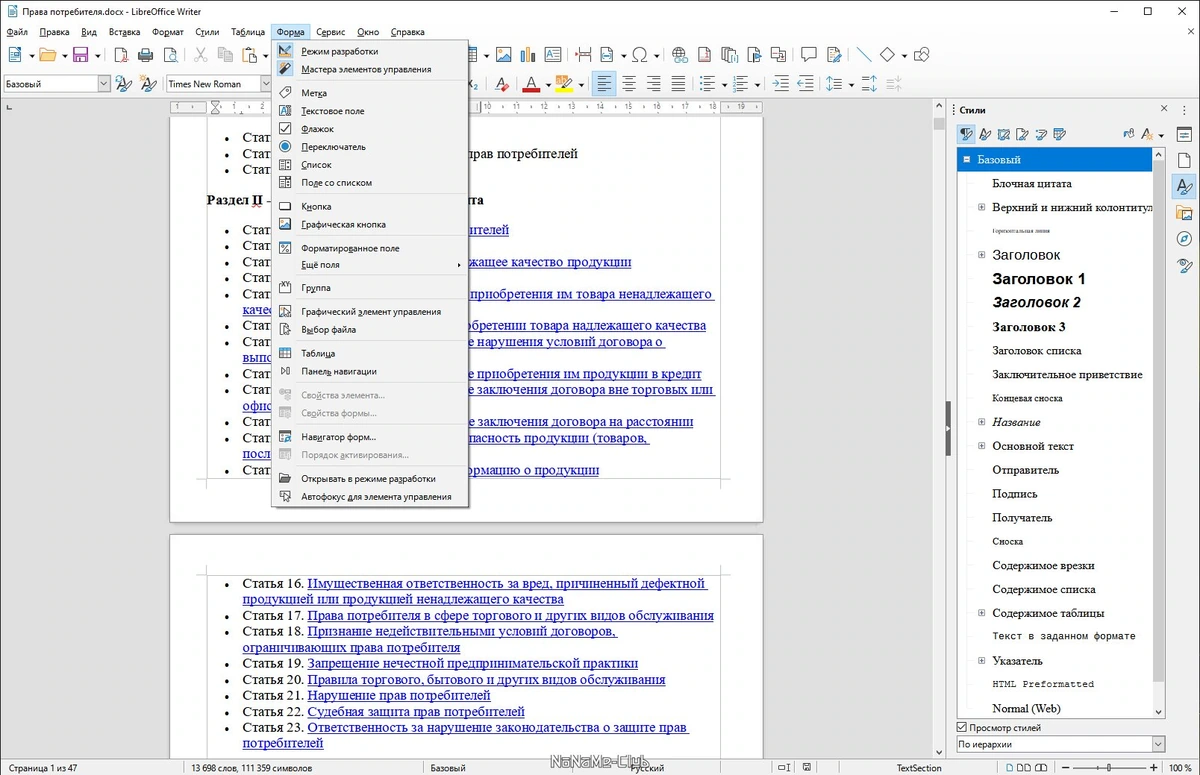The height and width of the screenshot is (775, 1200).
Task: Click the Cut scissors icon
Action: pyautogui.click(x=201, y=55)
